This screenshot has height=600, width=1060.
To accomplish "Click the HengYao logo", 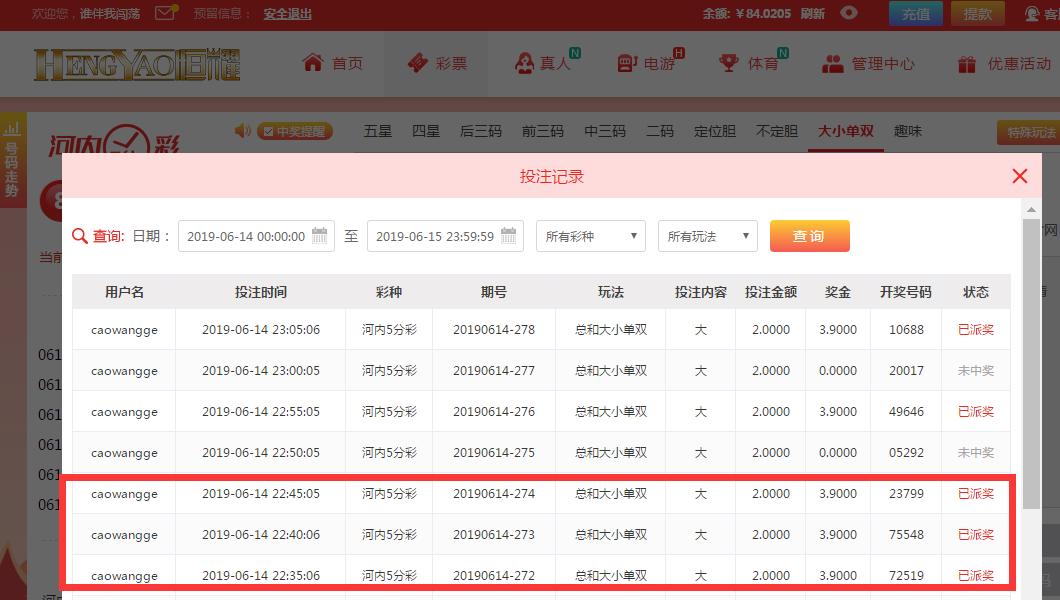I will pyautogui.click(x=137, y=64).
